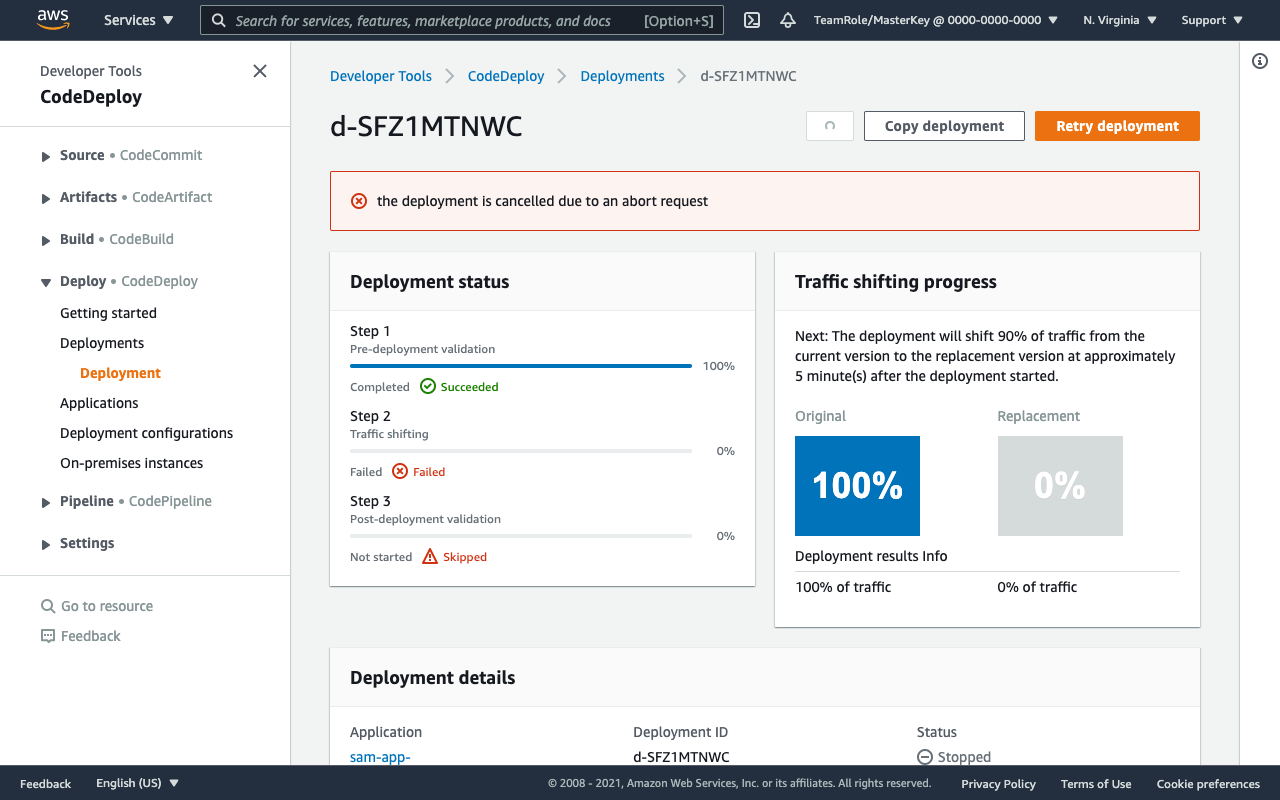Image resolution: width=1280 pixels, height=800 pixels.
Task: Click the AWS logo home icon
Action: pyautogui.click(x=52, y=19)
